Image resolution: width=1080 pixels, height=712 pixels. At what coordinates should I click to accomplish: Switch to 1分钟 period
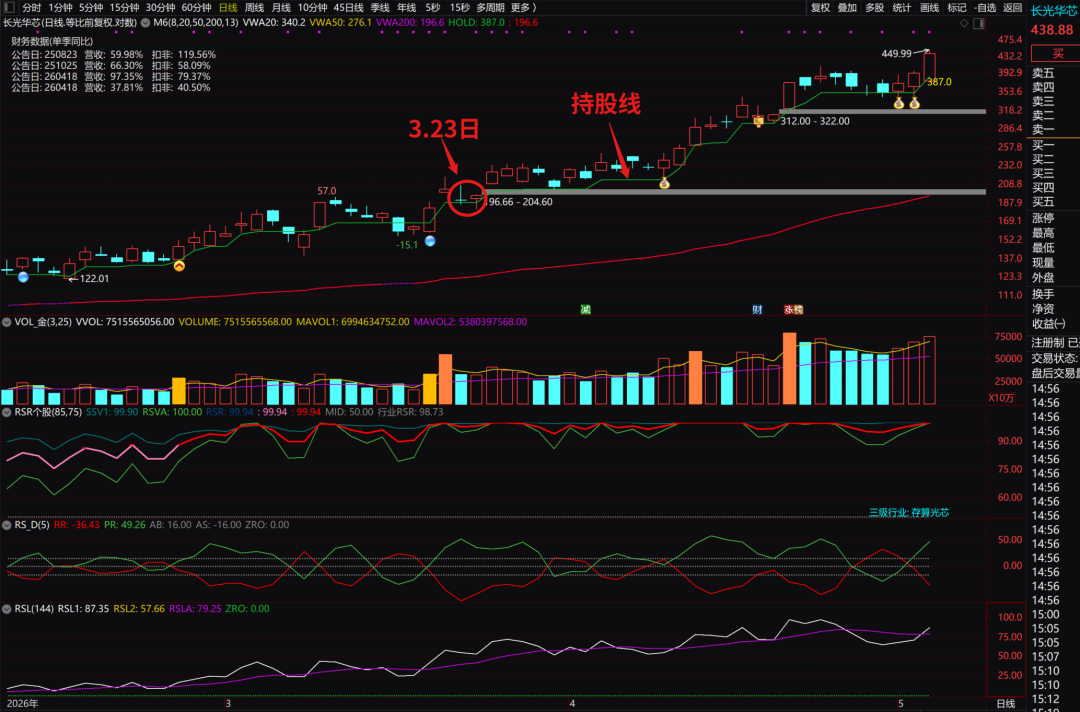61,8
